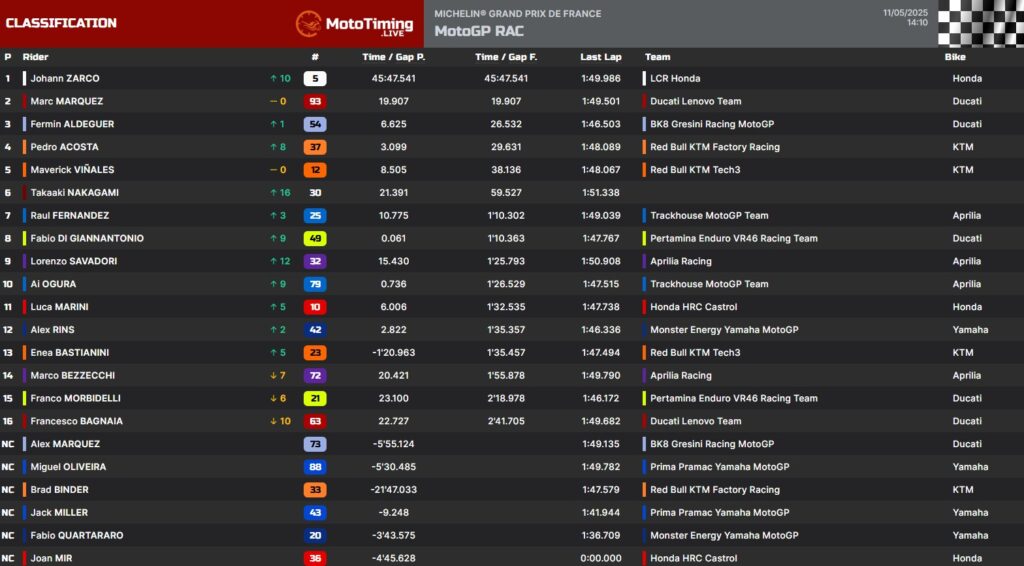This screenshot has height=566, width=1024.
Task: Click Acosta's KTM bike label
Action: pos(963,147)
